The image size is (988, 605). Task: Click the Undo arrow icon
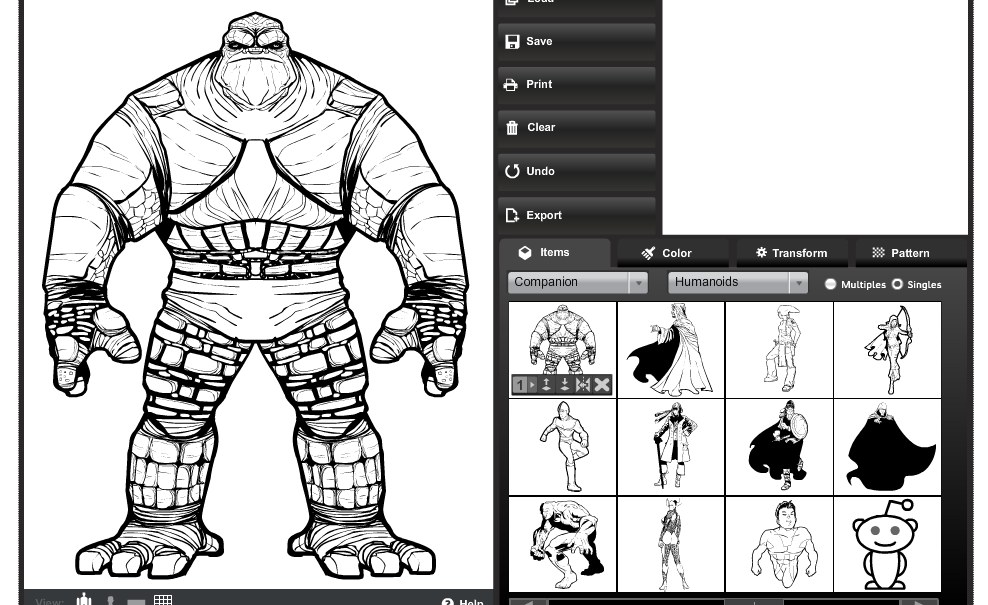pos(512,171)
